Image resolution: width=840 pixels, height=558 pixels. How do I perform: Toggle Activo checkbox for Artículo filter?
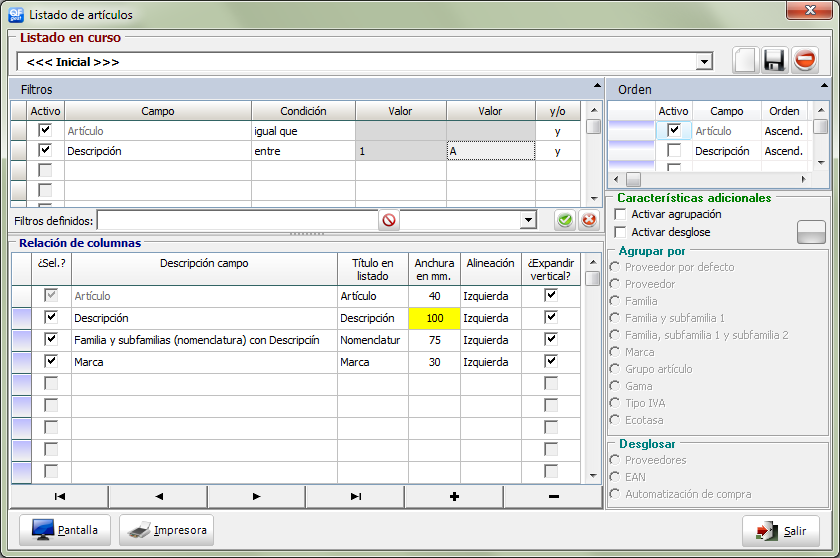point(45,130)
